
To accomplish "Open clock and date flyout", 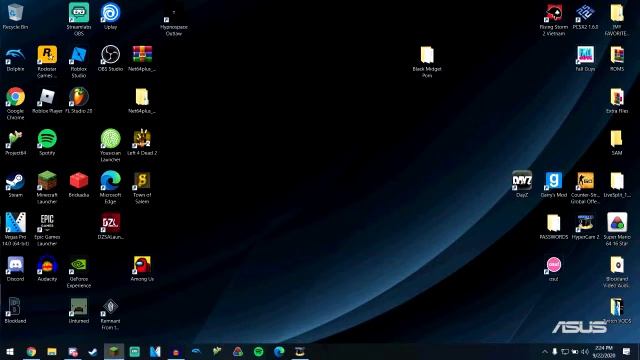I will pyautogui.click(x=604, y=351).
